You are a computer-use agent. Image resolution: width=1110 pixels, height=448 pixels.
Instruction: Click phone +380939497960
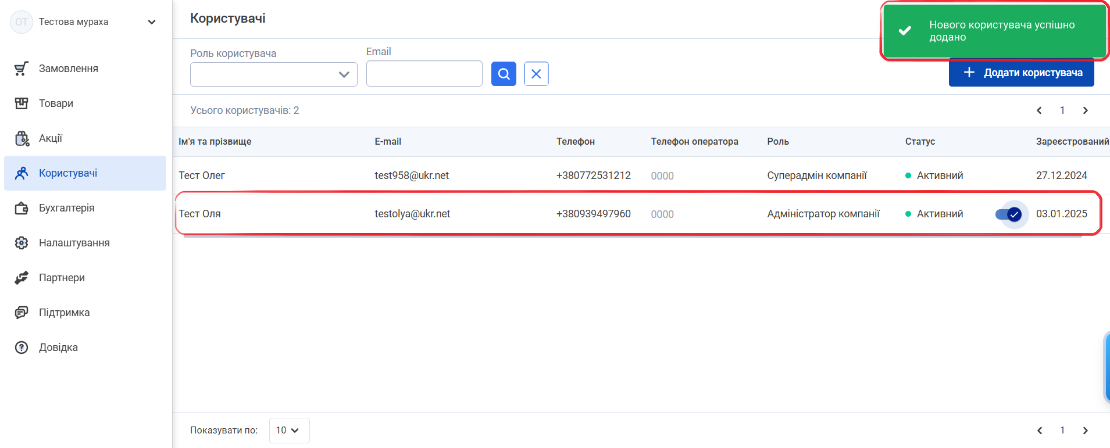coord(593,213)
